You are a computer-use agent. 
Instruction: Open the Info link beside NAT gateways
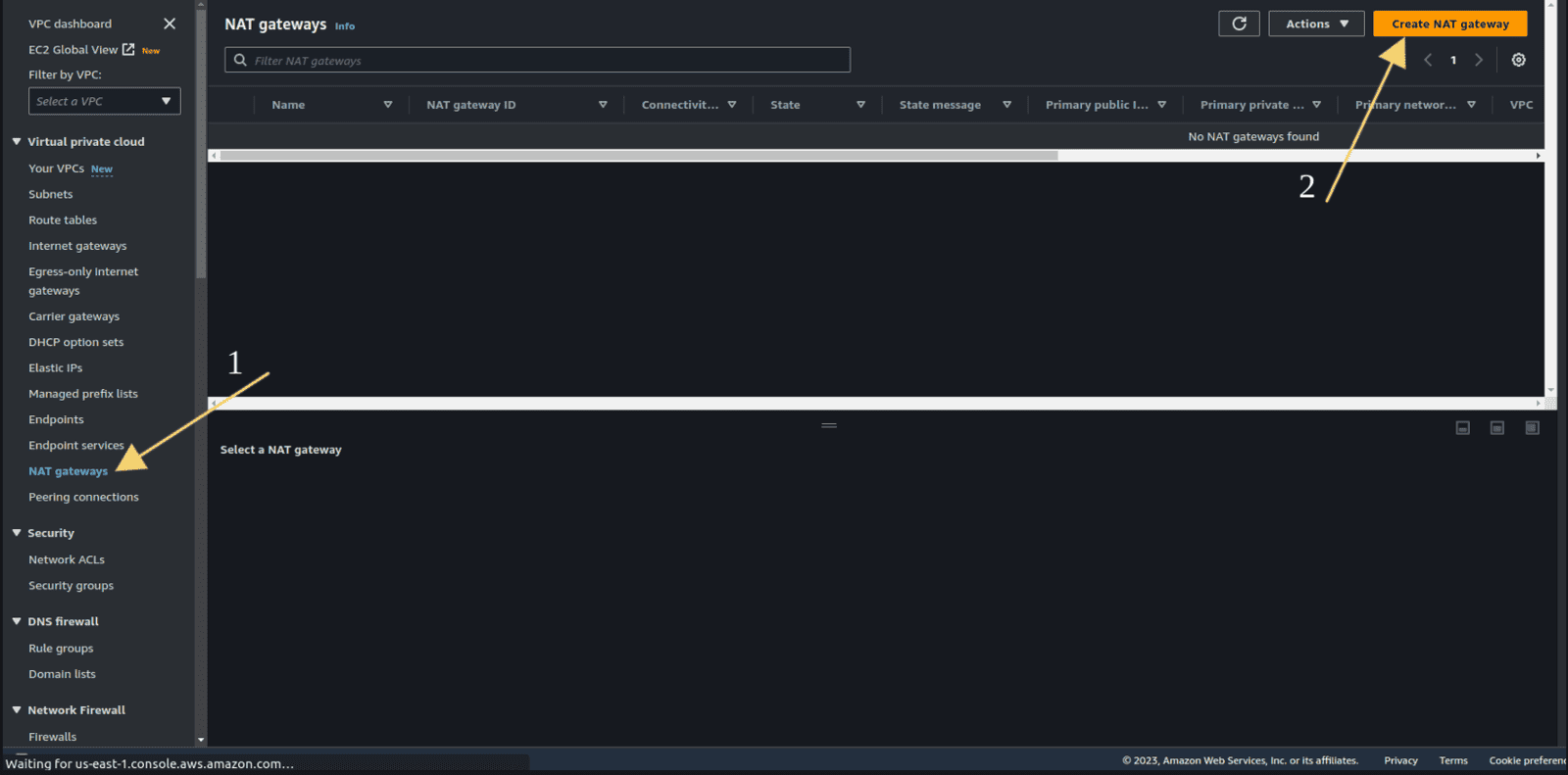tap(345, 26)
